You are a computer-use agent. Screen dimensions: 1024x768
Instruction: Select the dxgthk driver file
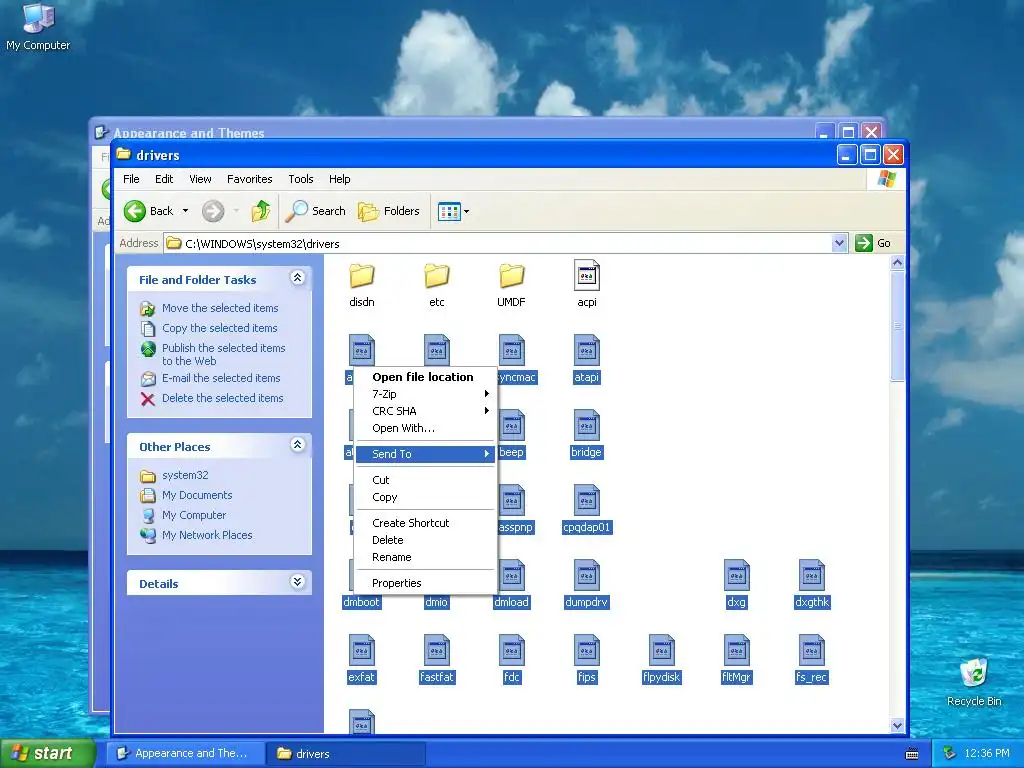812,584
